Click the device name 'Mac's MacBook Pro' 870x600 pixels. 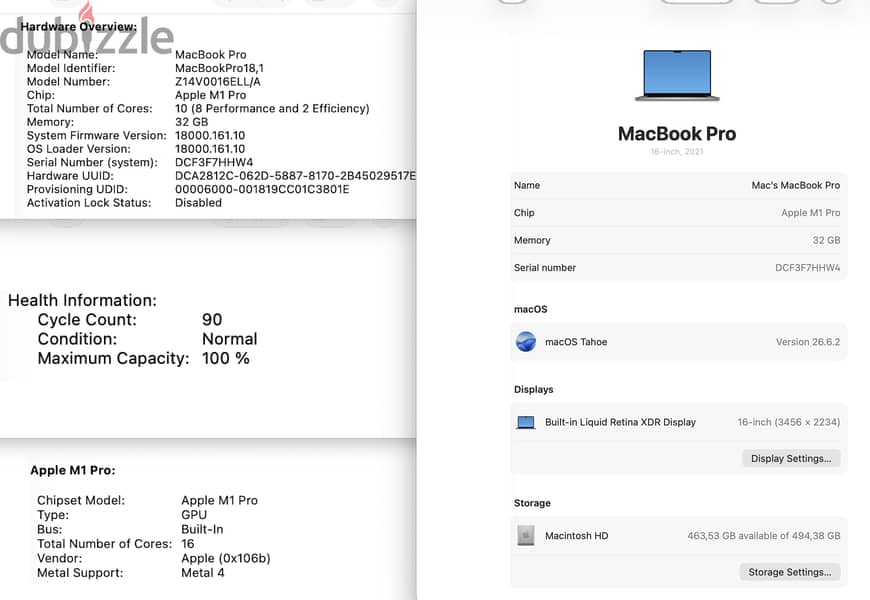click(796, 185)
